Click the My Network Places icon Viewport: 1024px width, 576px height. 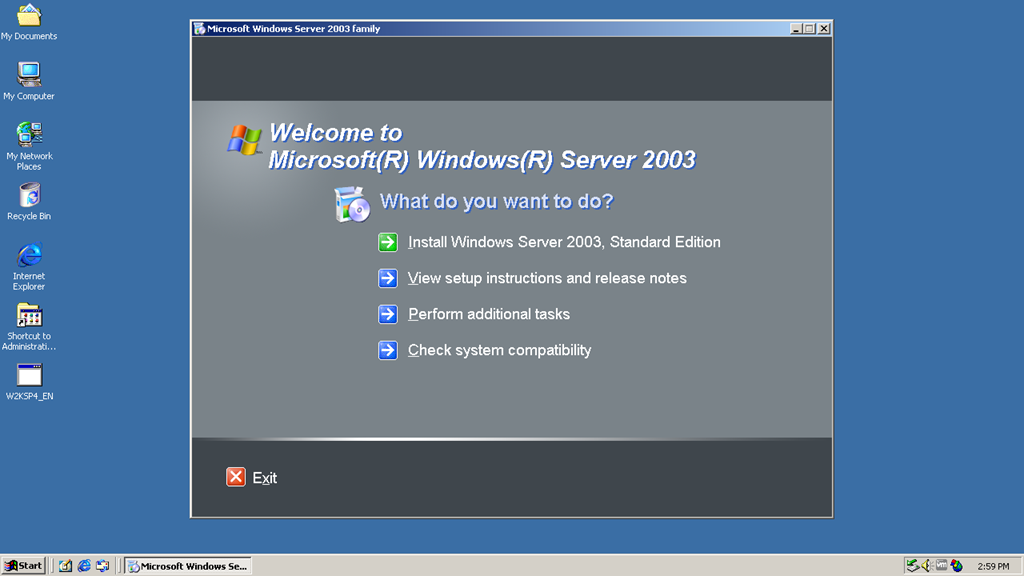pos(29,135)
